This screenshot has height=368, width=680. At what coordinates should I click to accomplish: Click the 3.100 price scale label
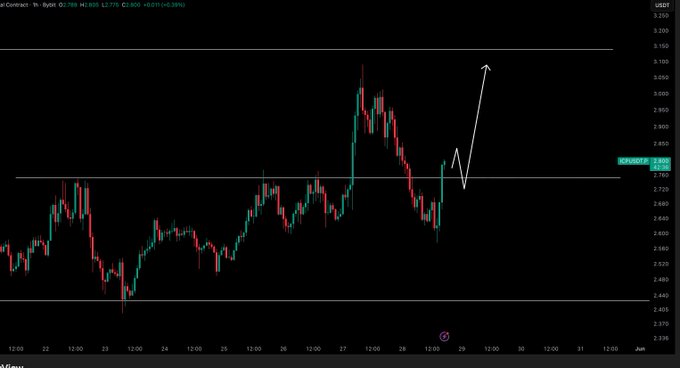[660, 62]
